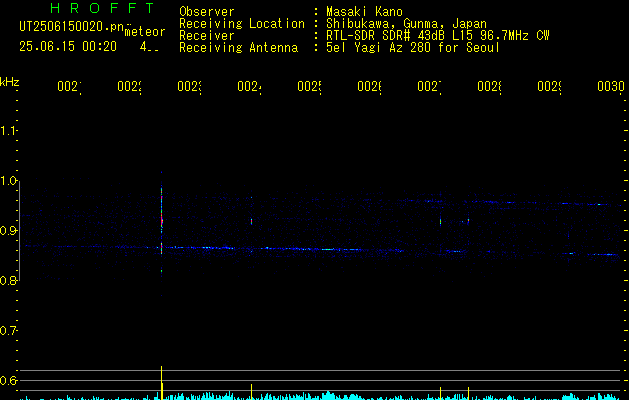Select the receiver text 'RTL-SDR SDR# 43dB L15 96.7MHz CW'
This screenshot has width=629, height=400.
[438, 36]
